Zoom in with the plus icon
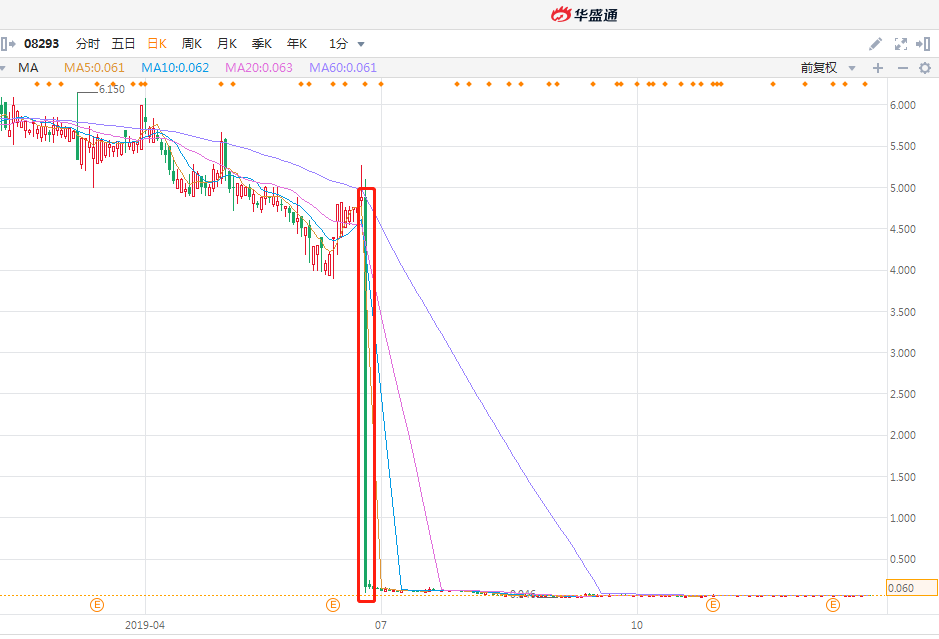The image size is (939, 639). [x=878, y=68]
